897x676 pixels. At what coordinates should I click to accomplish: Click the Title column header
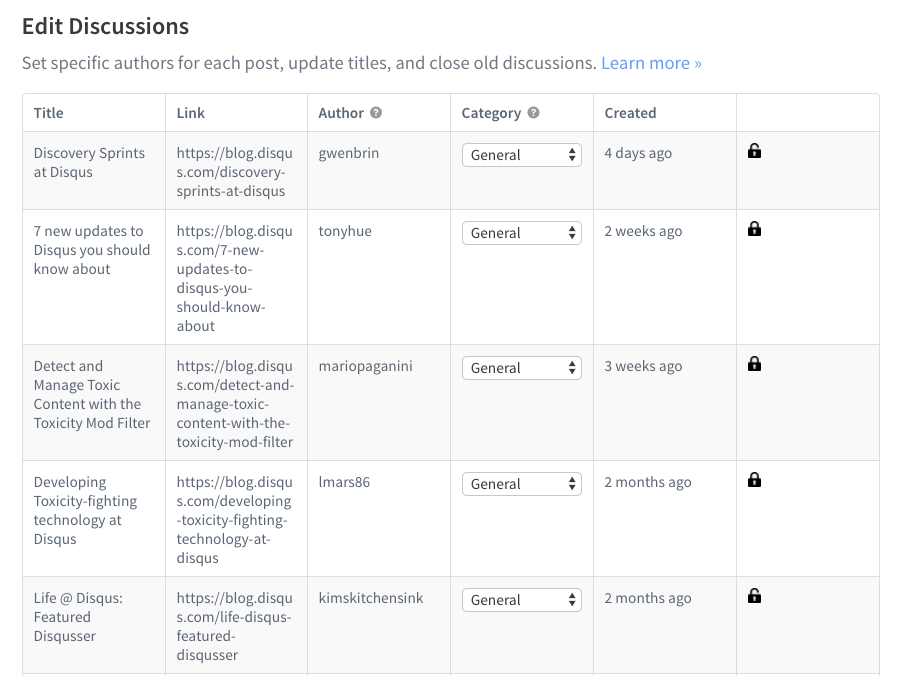tap(48, 112)
